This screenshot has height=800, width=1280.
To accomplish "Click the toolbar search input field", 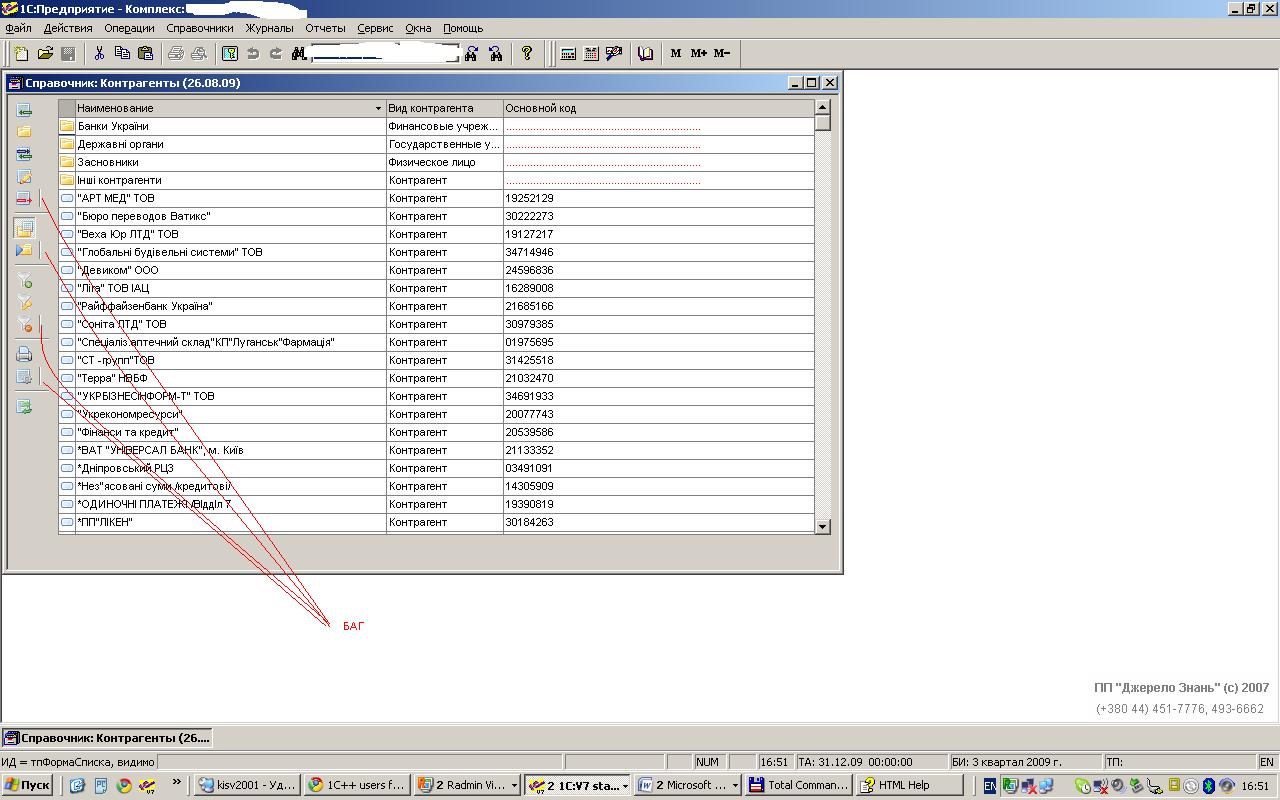I will 385,54.
